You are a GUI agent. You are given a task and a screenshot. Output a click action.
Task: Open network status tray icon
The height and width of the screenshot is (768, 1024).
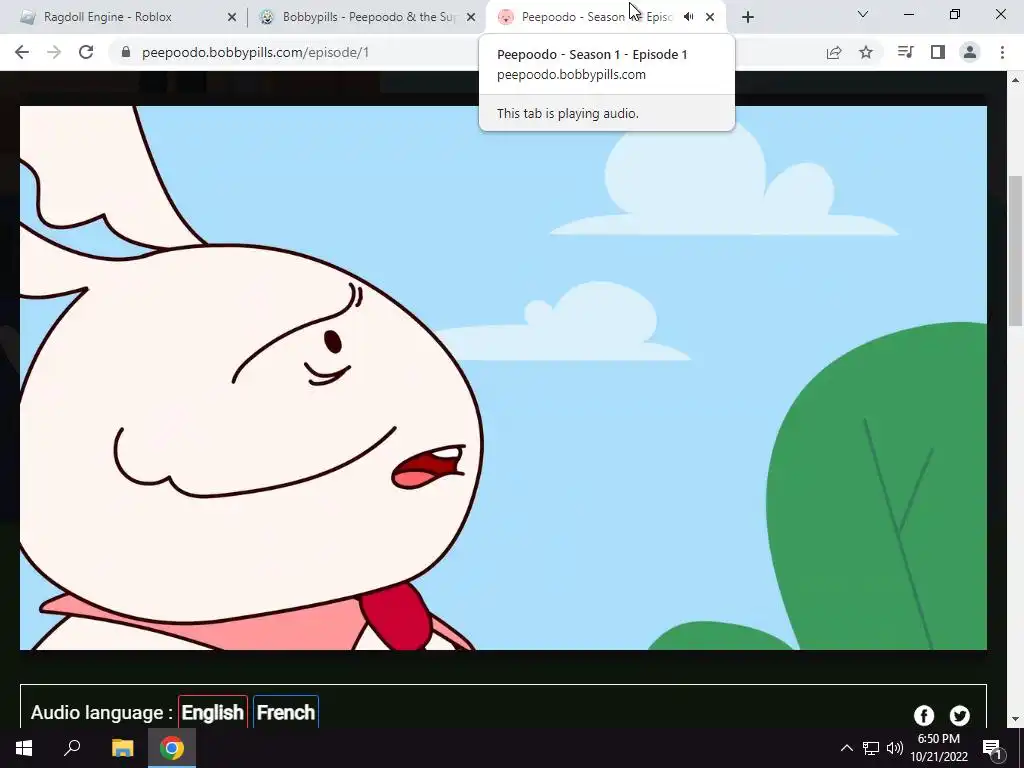871,748
